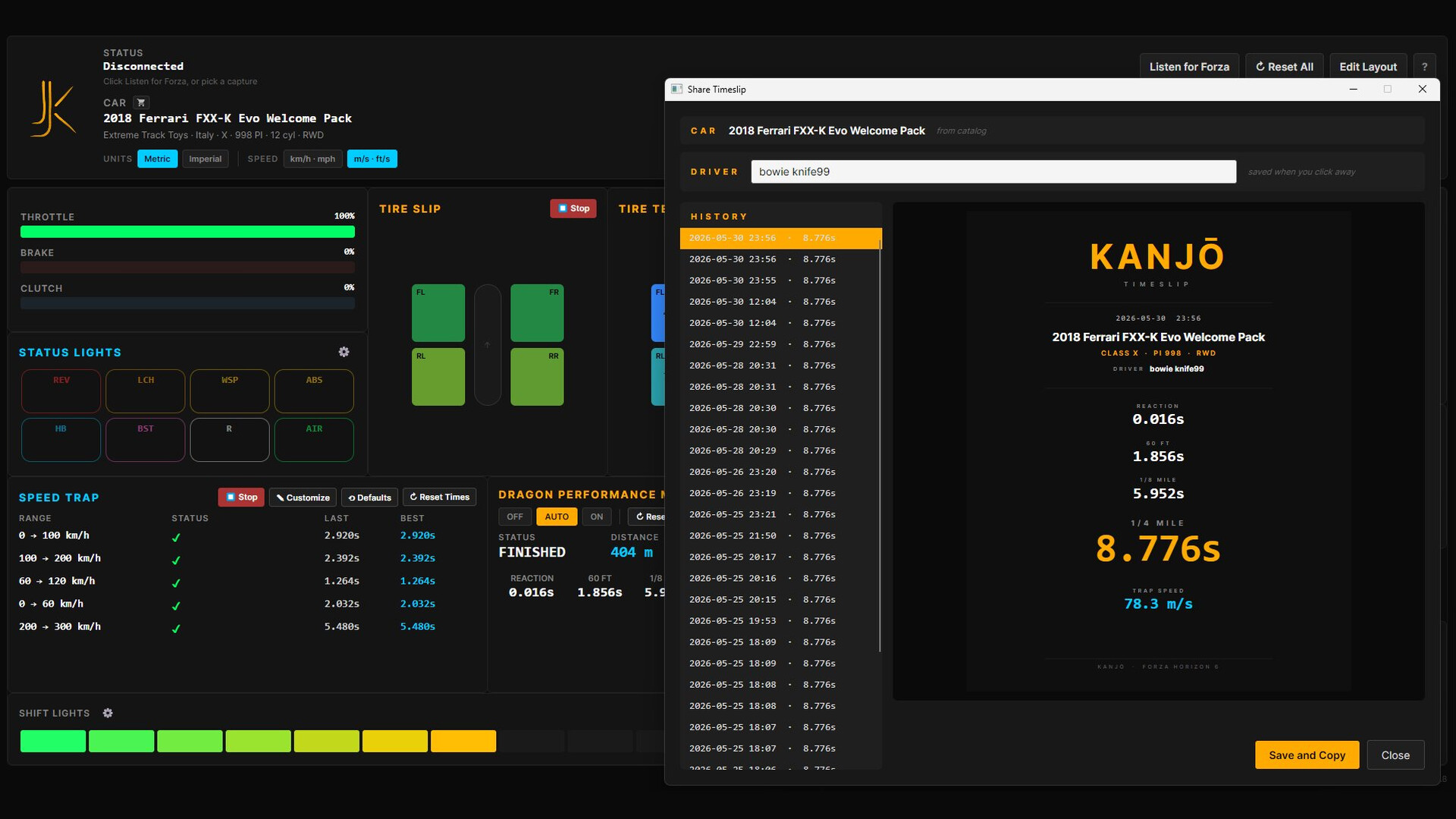Select history entry 2026-05-25 20:17
The height and width of the screenshot is (819, 1456).
click(780, 557)
